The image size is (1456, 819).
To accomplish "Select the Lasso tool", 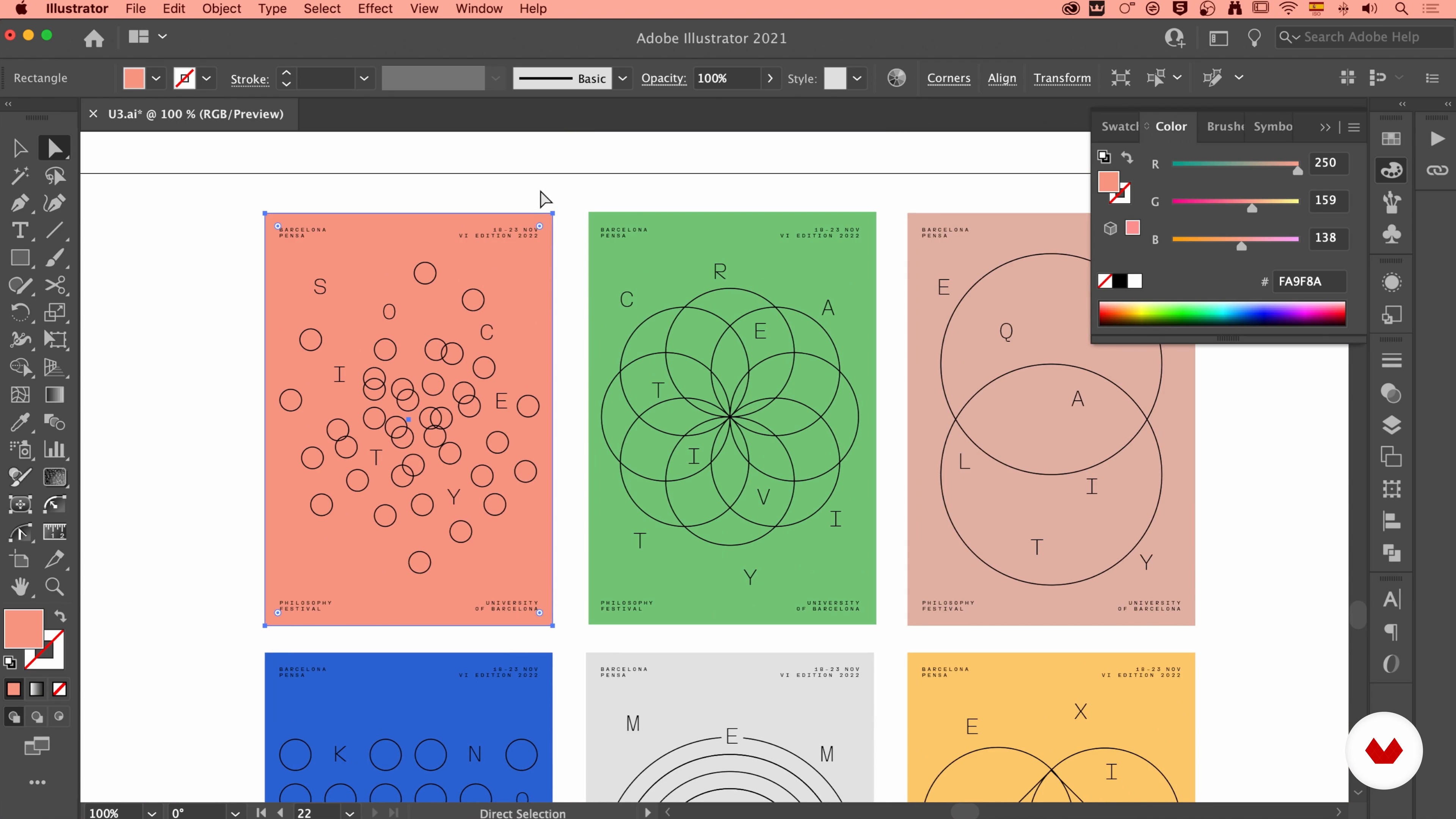I will 55,176.
